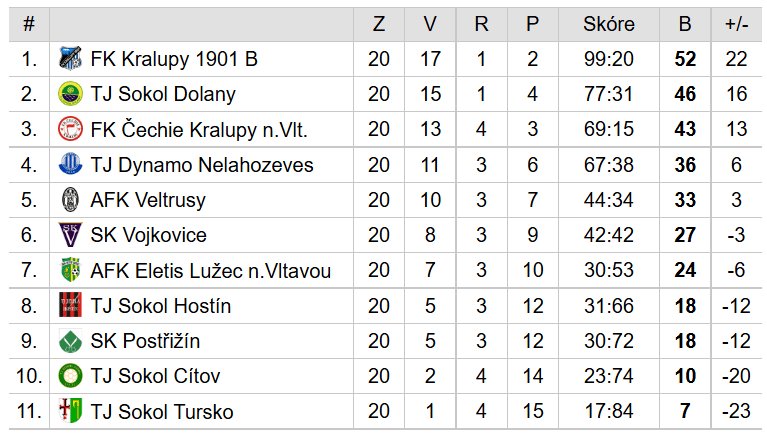Click the TJ Sokol Cítov round crest
Screen dimensions: 767x436
[x=70, y=376]
